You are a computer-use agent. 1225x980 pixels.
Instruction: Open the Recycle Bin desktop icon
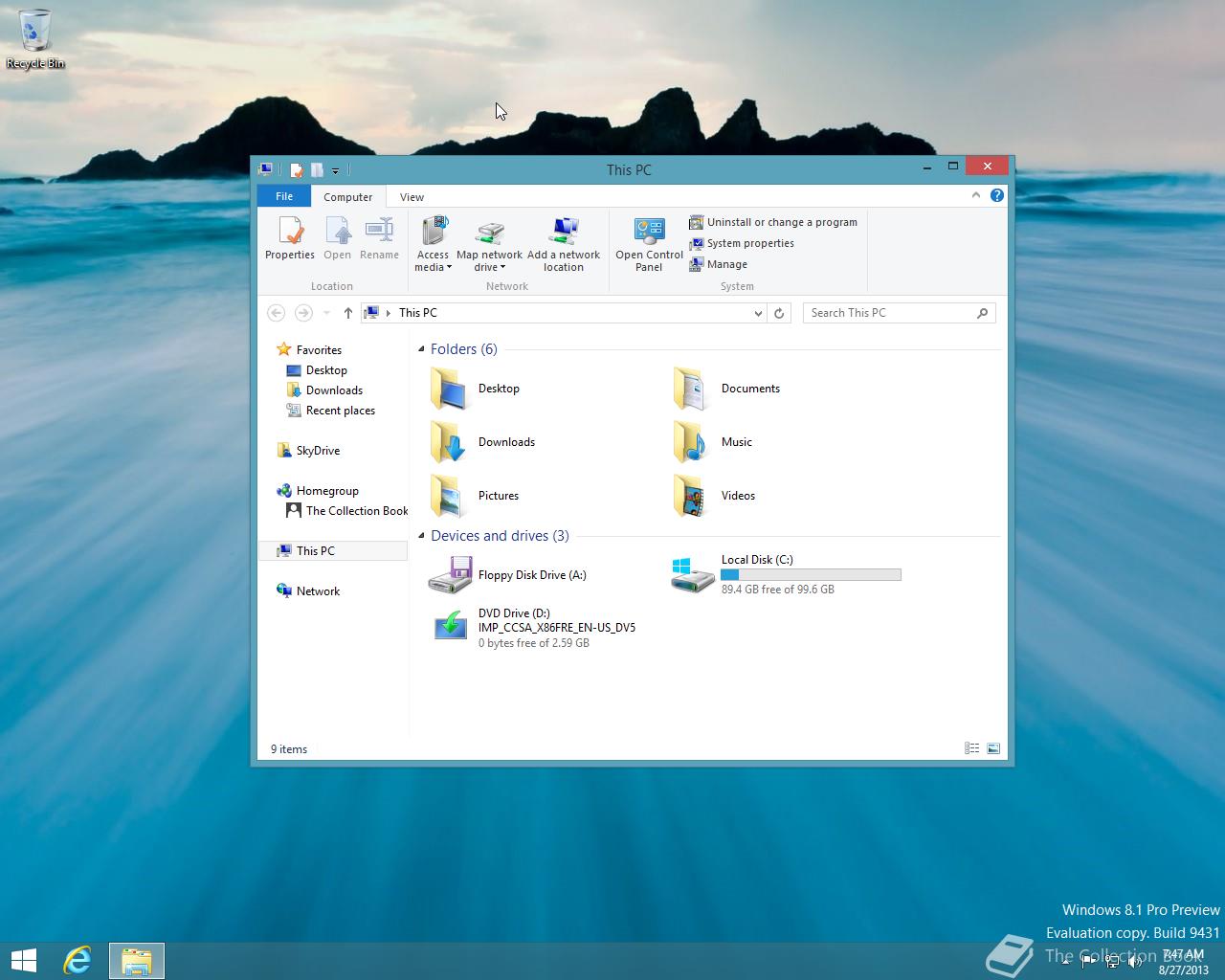tap(35, 39)
